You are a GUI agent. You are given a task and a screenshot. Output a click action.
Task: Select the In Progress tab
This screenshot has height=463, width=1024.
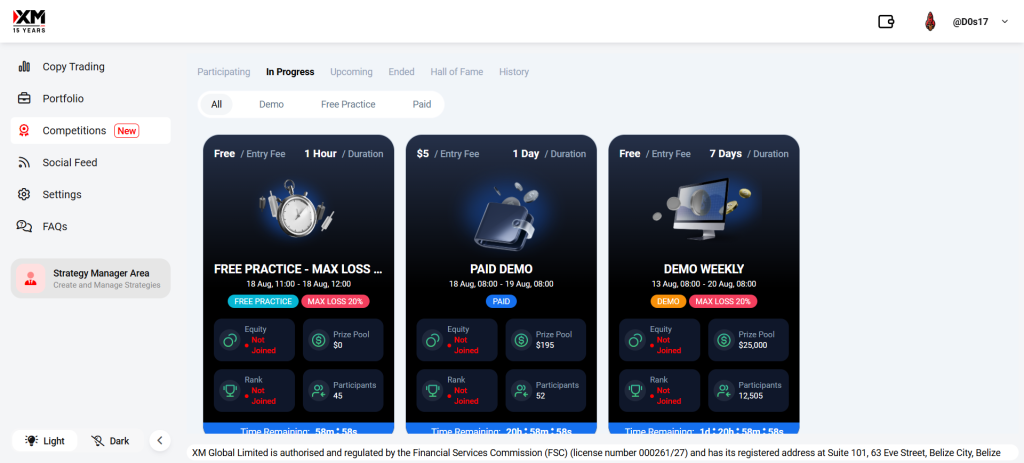click(290, 72)
